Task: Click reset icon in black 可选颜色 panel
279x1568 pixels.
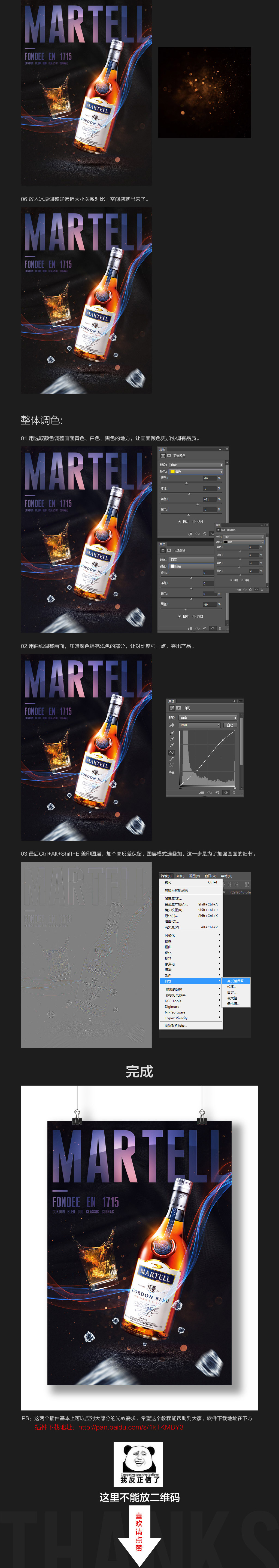Action: point(250,590)
